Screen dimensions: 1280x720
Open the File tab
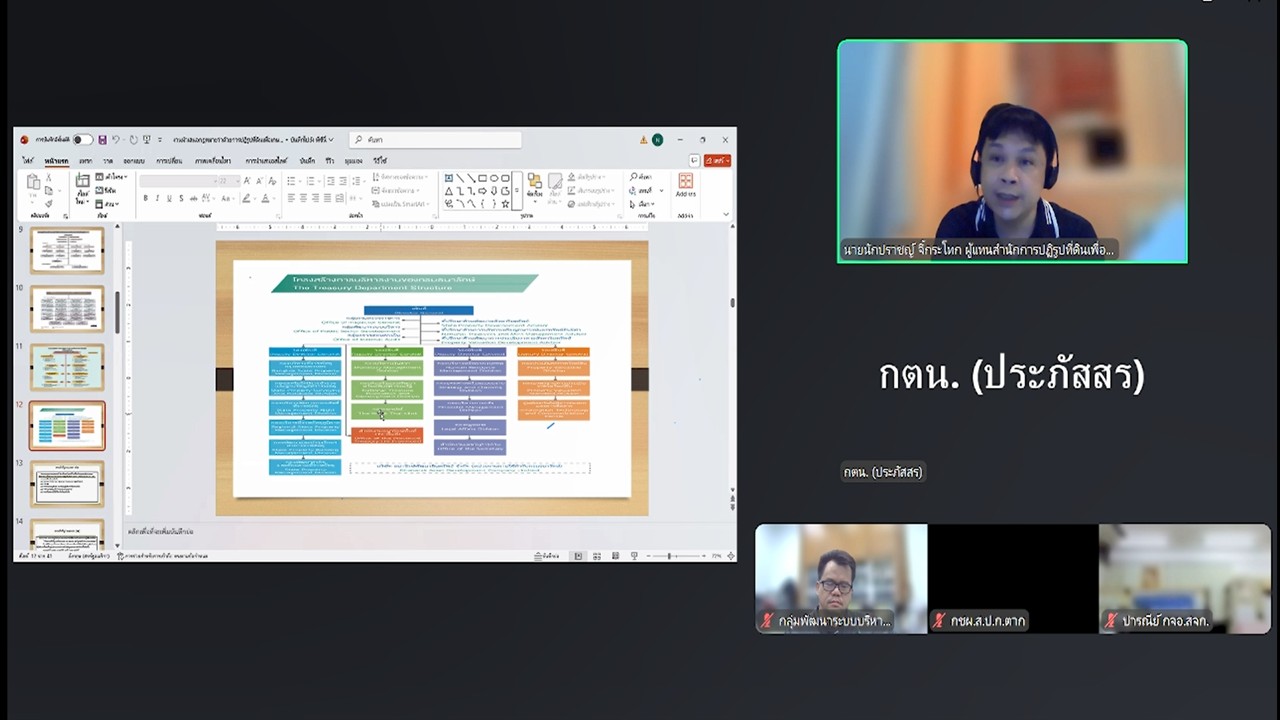[x=28, y=160]
